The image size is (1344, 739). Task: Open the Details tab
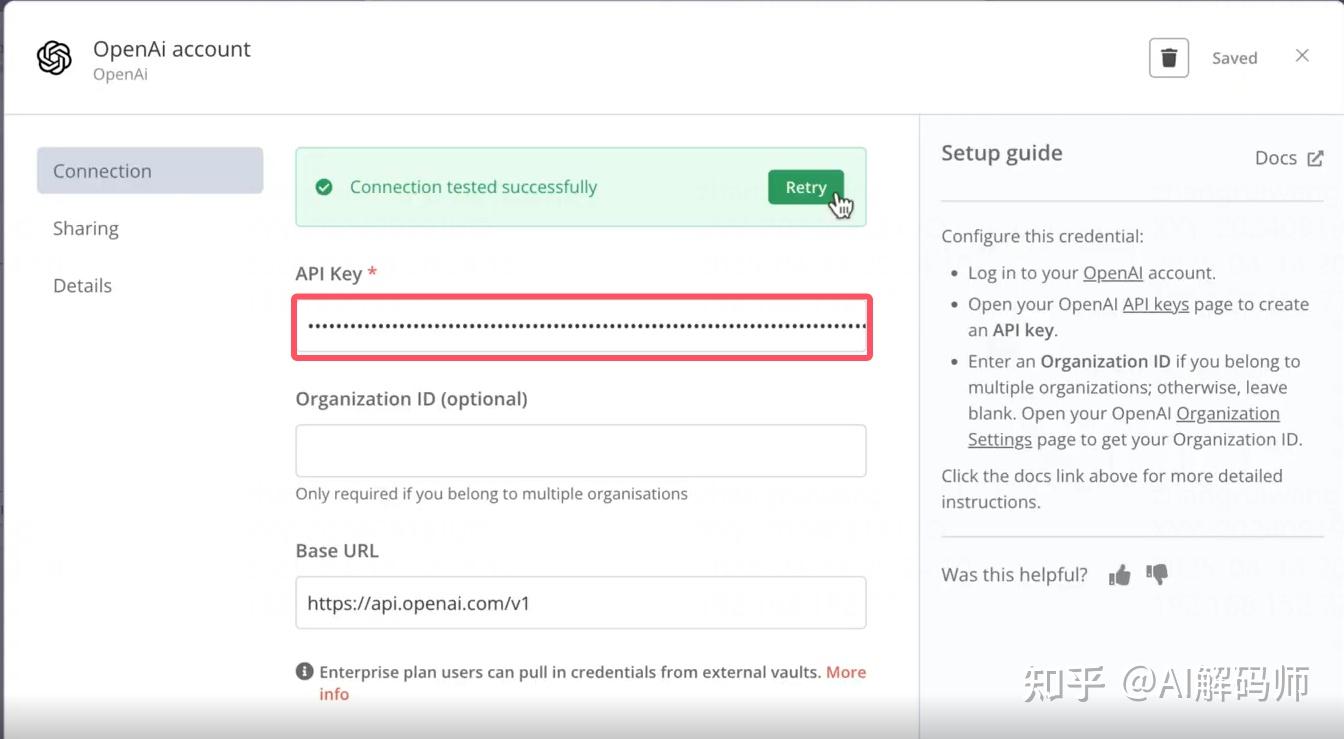82,286
